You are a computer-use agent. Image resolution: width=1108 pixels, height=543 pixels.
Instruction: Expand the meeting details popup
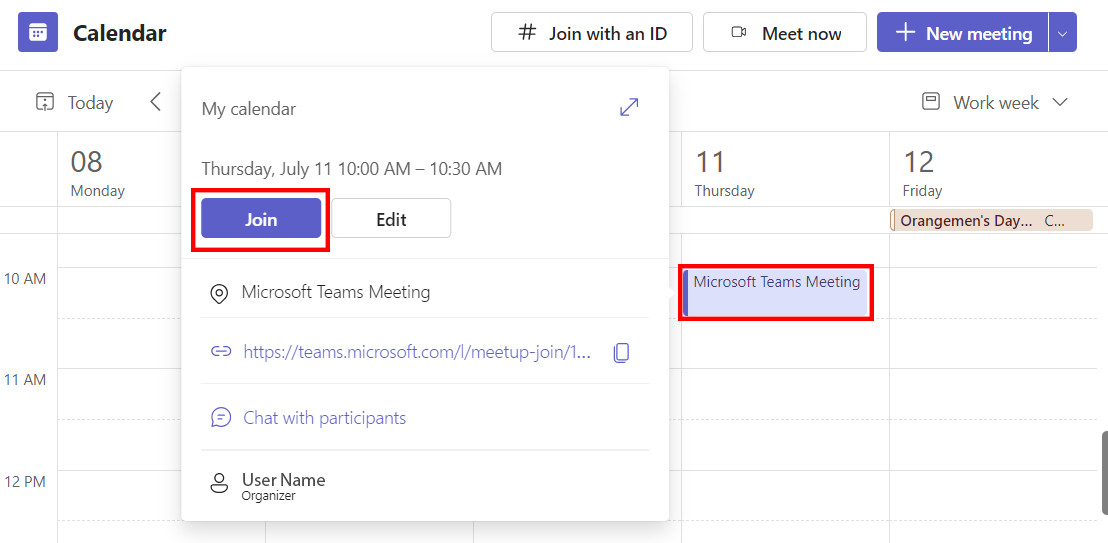coord(629,108)
